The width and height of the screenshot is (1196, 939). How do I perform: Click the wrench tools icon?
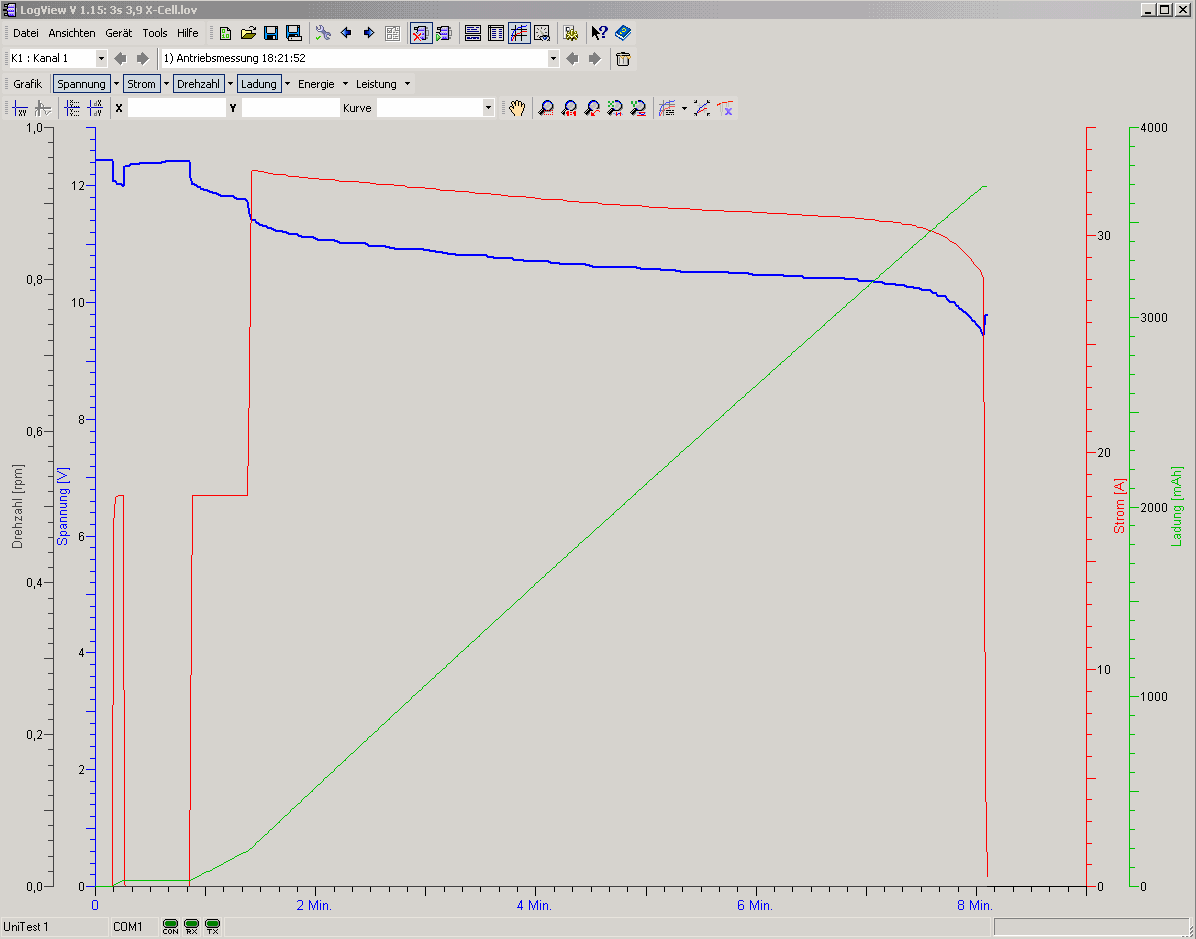point(323,33)
